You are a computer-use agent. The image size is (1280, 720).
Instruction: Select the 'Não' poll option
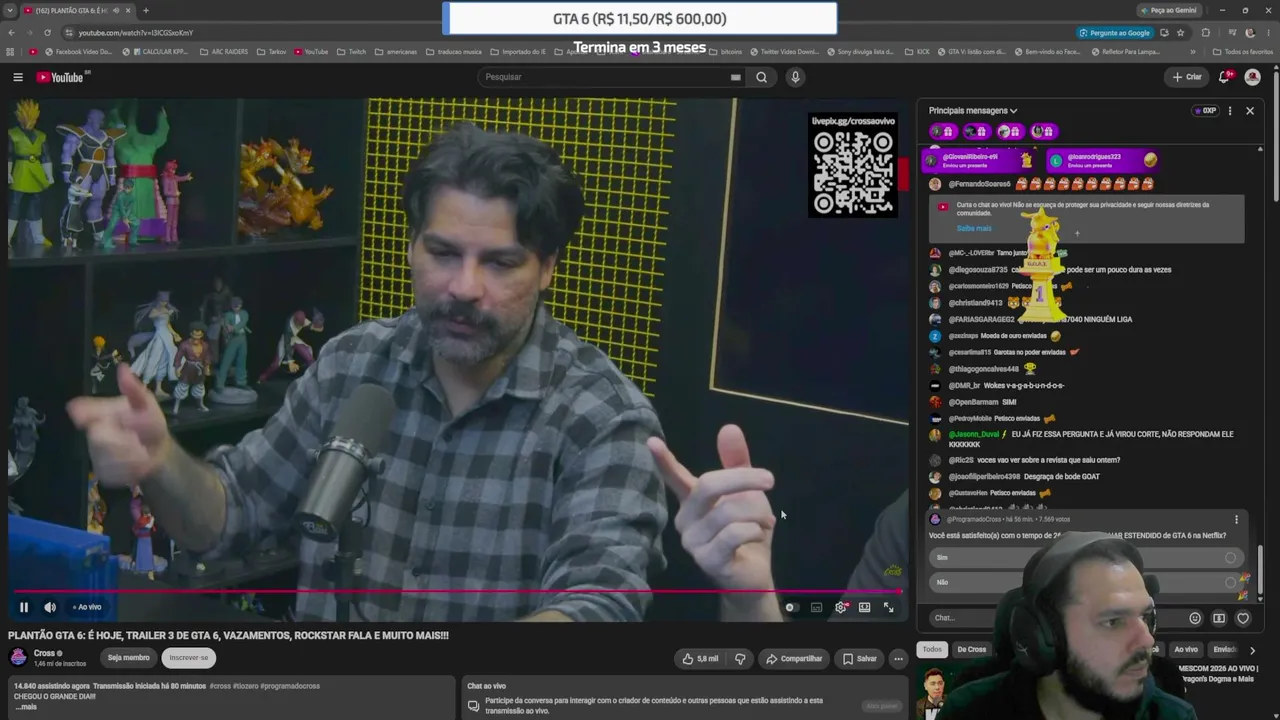(x=1086, y=582)
